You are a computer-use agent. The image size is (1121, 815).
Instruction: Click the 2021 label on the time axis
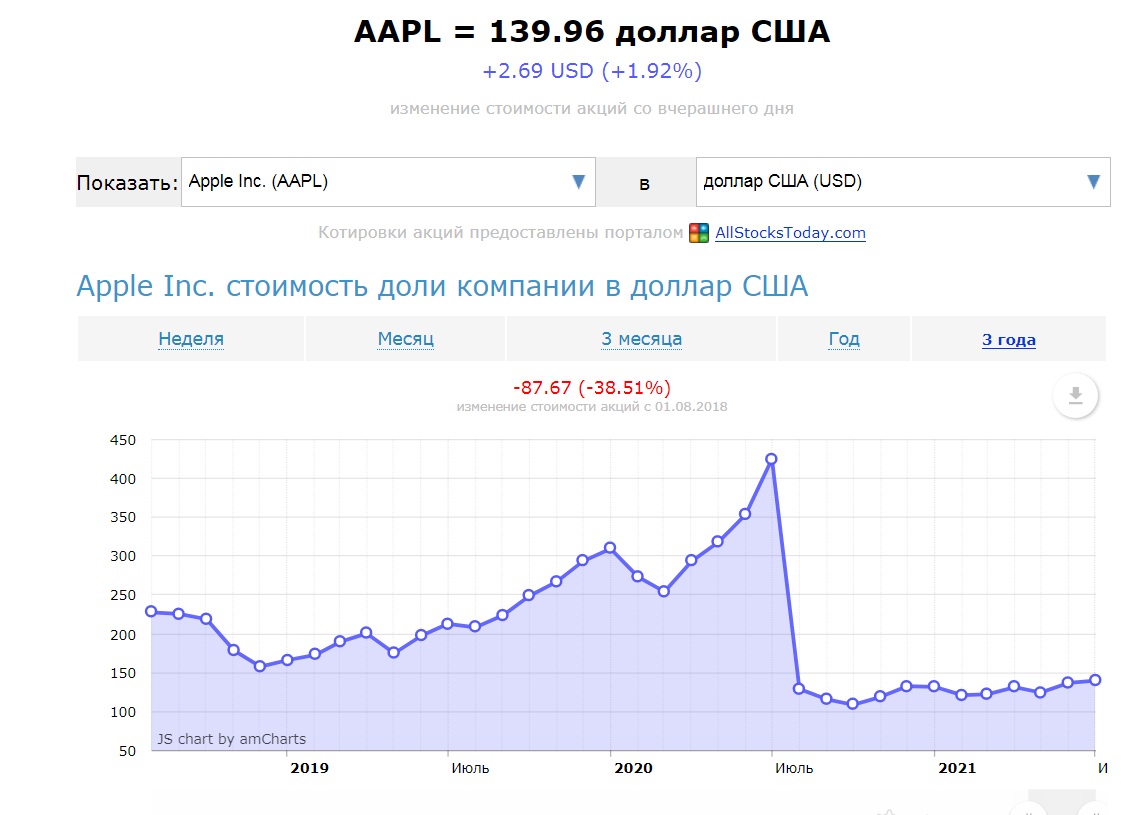click(957, 768)
